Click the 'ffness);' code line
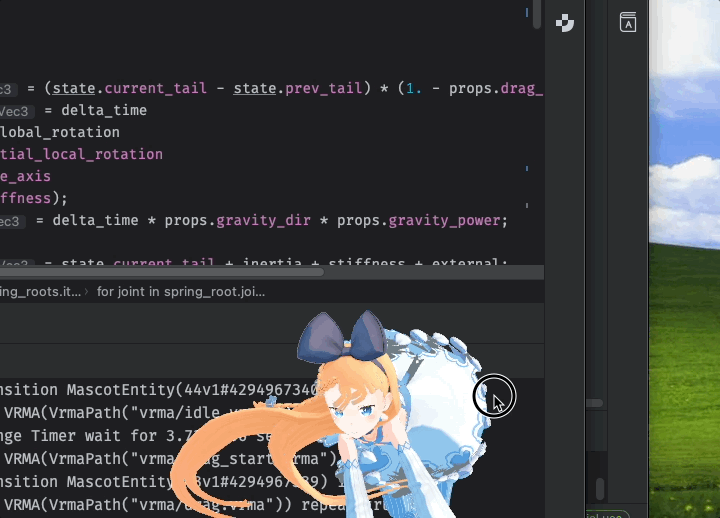Image resolution: width=720 pixels, height=518 pixels. [x=34, y=198]
